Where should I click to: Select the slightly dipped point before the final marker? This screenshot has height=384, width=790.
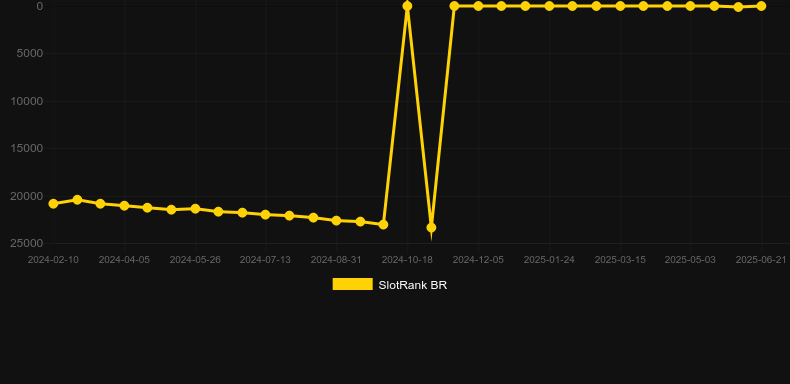[x=738, y=7]
